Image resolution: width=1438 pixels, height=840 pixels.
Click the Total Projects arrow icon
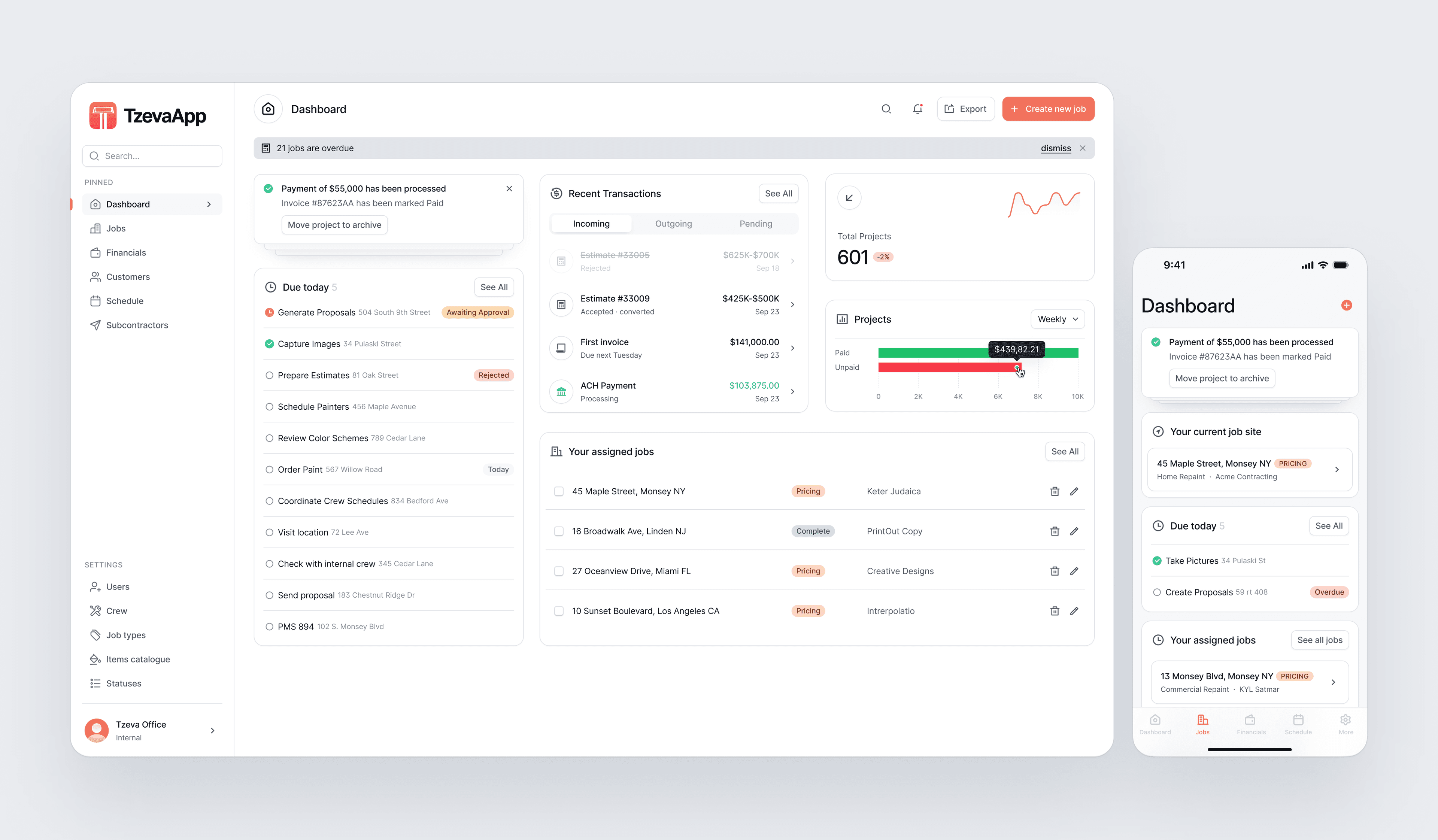tap(849, 198)
